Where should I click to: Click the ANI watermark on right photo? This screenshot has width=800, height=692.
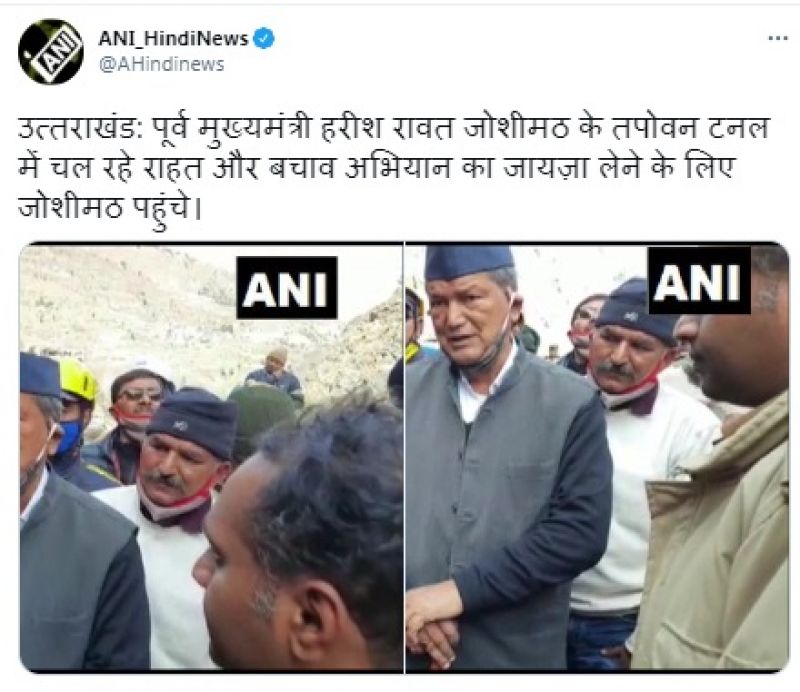699,281
